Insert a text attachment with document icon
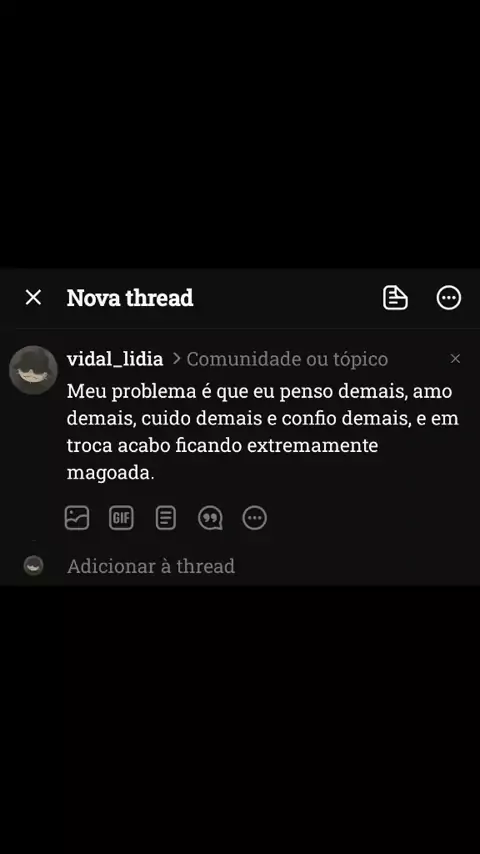Viewport: 480px width, 854px height. [x=166, y=518]
